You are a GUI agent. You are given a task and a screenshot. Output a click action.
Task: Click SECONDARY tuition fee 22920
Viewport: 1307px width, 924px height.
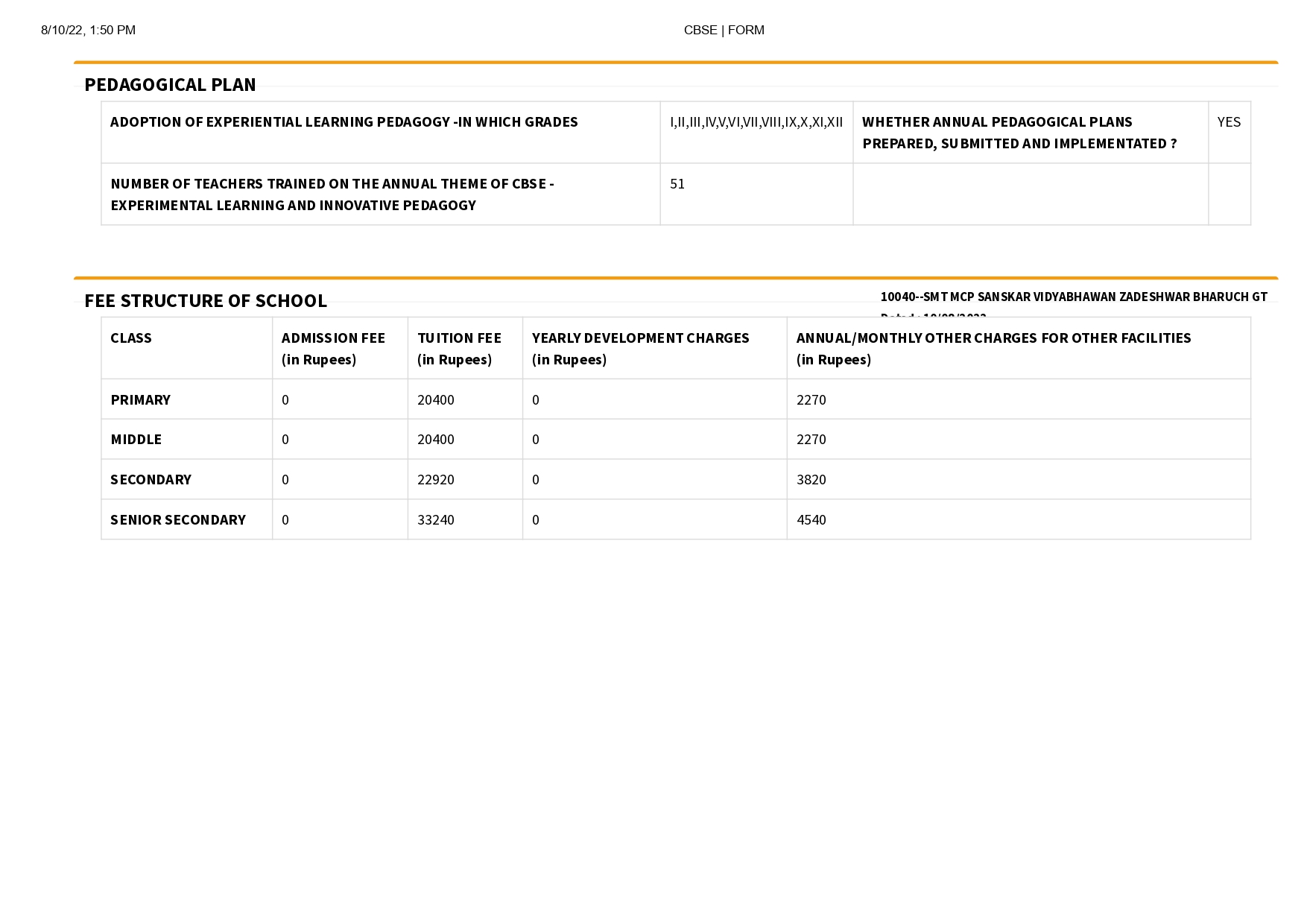[x=435, y=480]
